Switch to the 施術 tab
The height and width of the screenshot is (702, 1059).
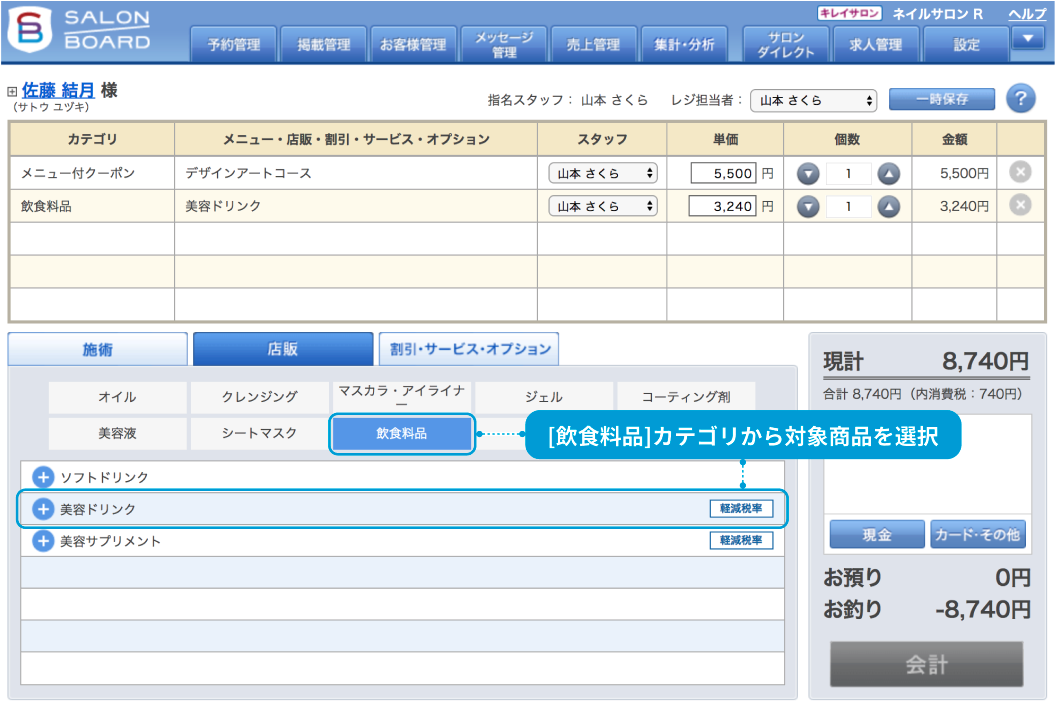coord(97,349)
